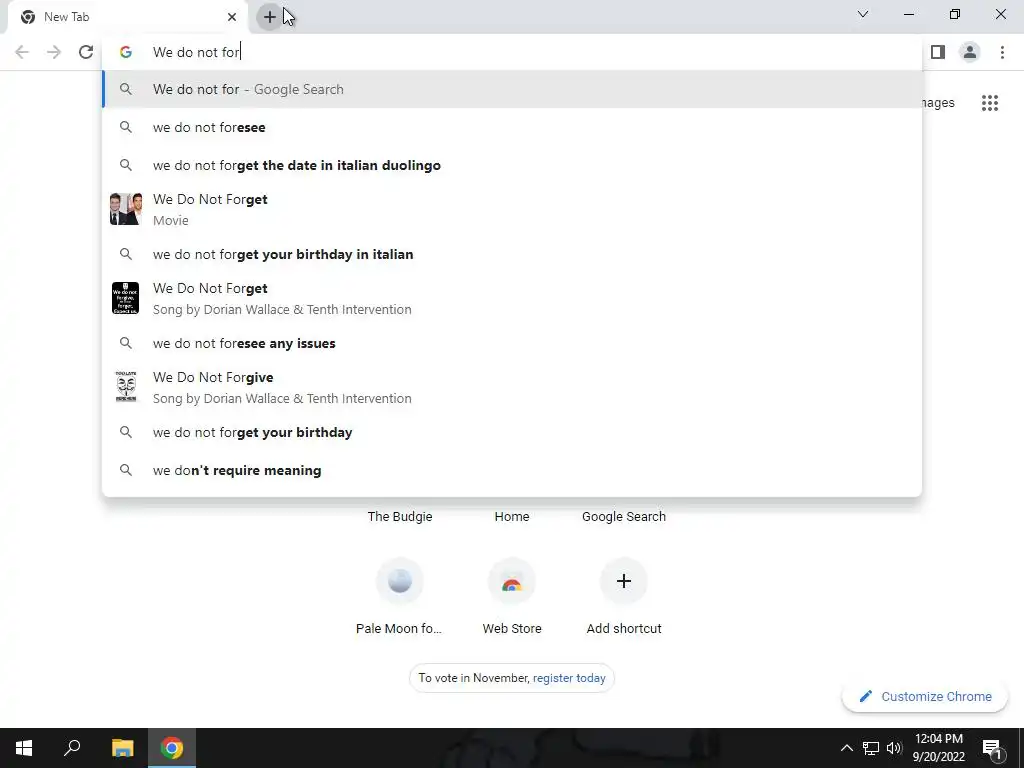
Task: Open the tab search chevron
Action: tap(863, 14)
